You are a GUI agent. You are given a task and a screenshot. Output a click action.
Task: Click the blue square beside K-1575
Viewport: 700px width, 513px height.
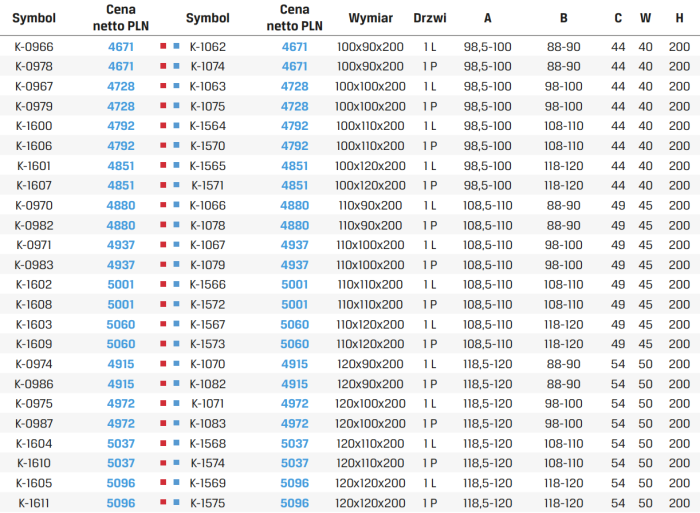(x=176, y=502)
